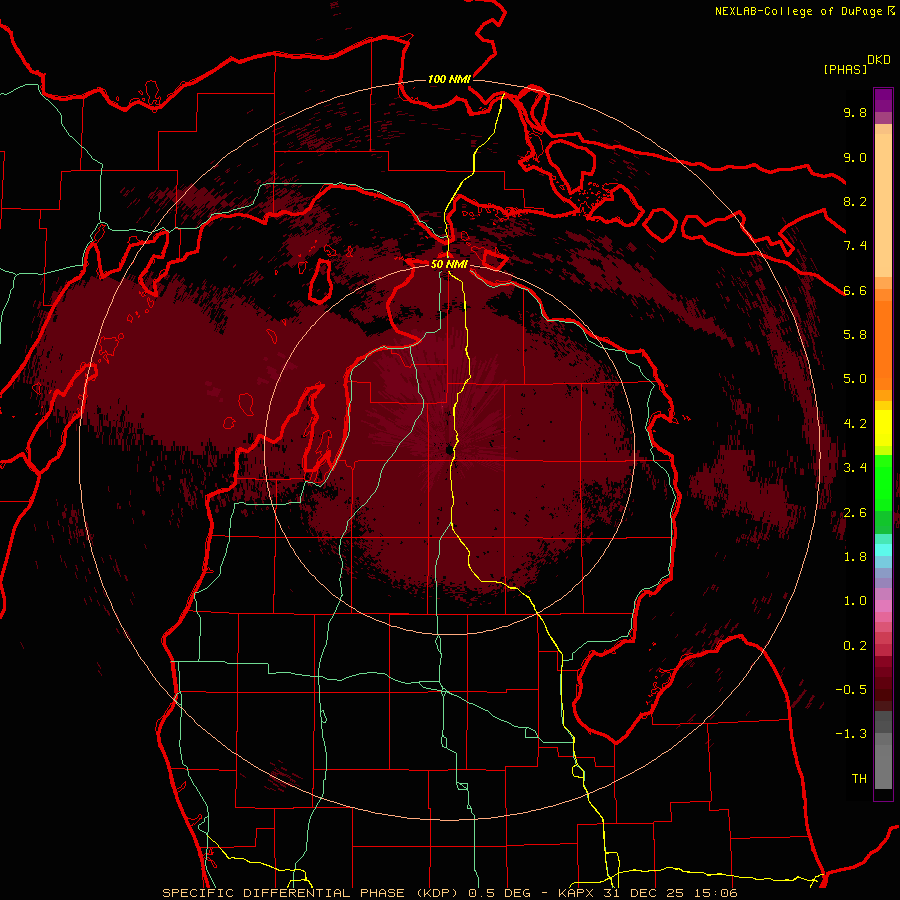Click the 5.0 value on the legend
This screenshot has height=900, width=900.
(855, 379)
